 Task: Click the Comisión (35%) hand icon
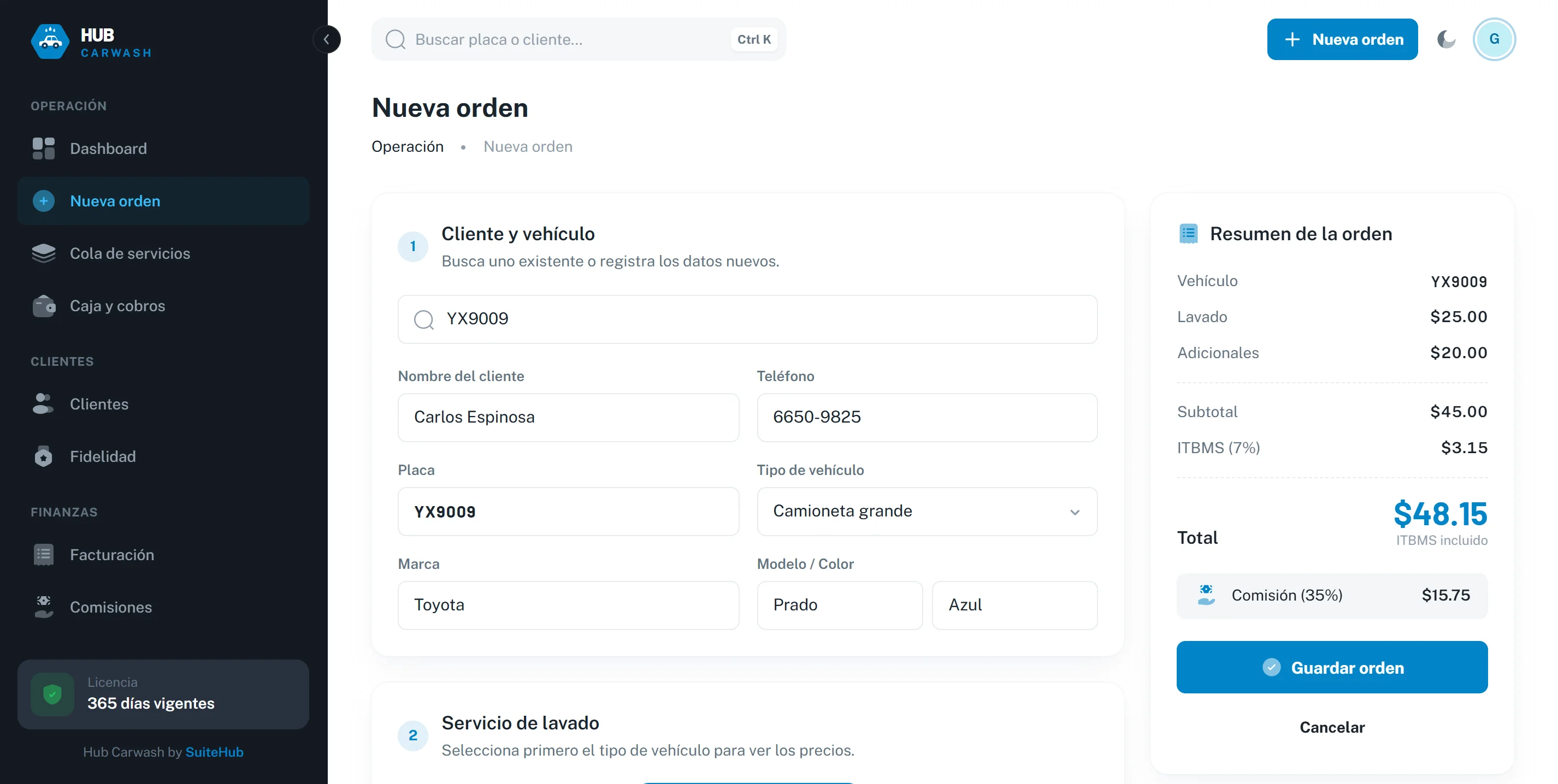[x=1206, y=596]
